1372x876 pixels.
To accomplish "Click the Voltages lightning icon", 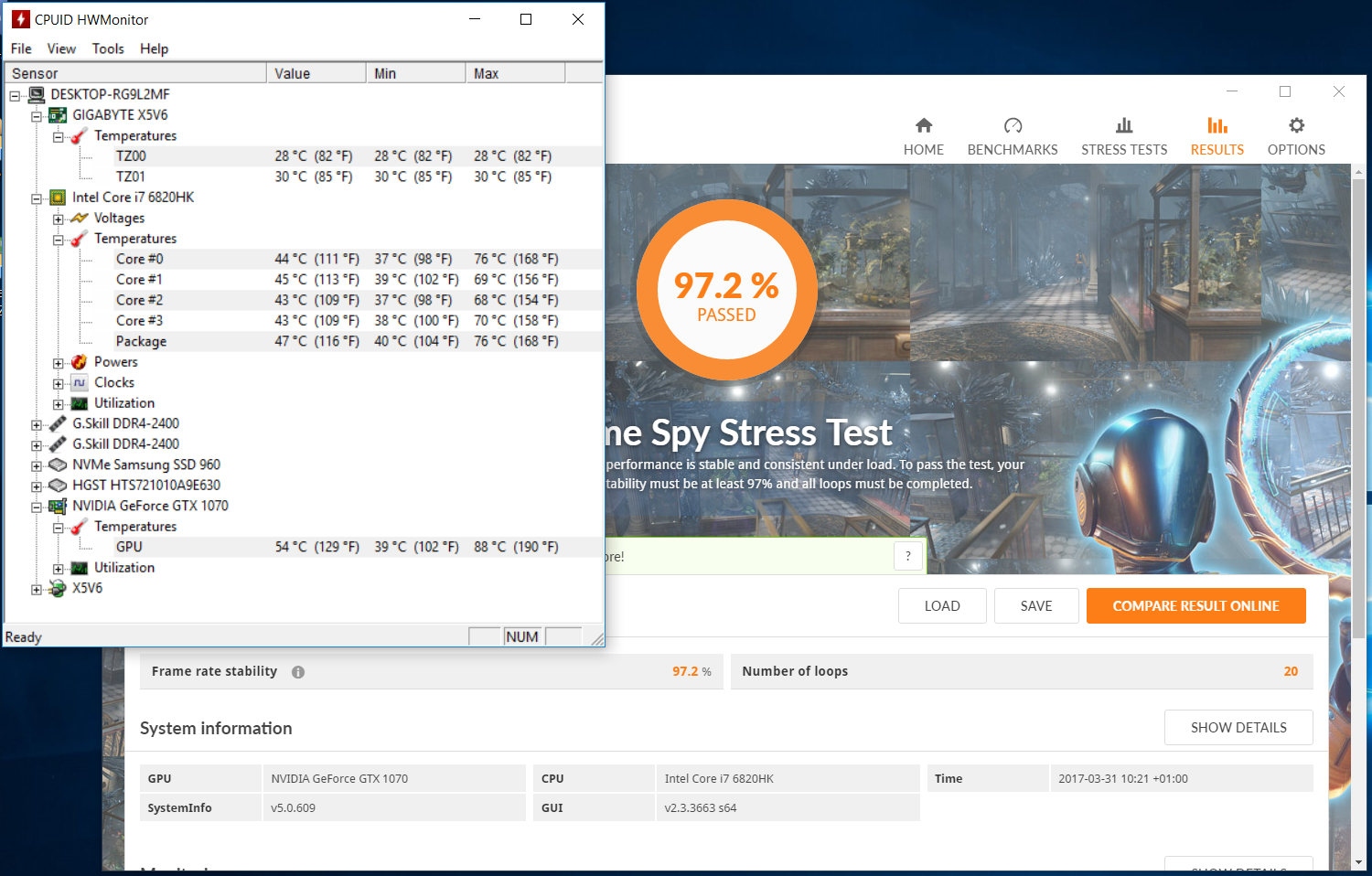I will [x=80, y=218].
